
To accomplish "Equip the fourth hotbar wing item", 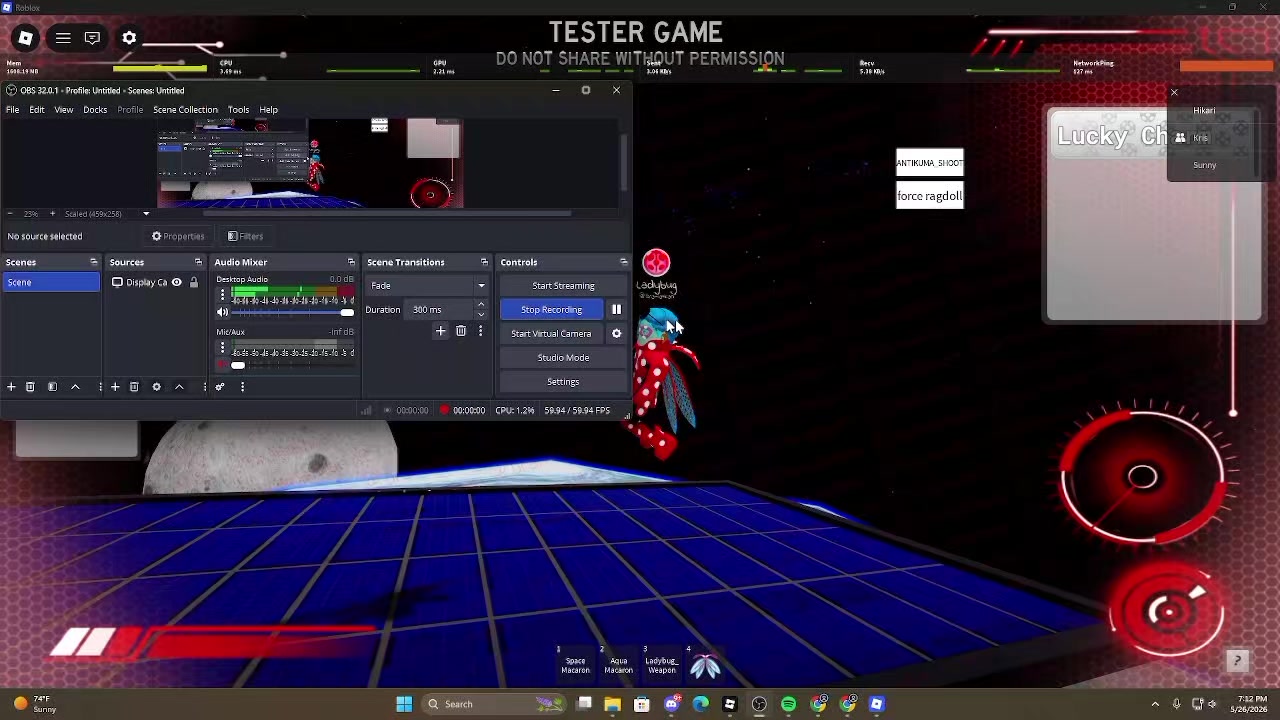I will pyautogui.click(x=705, y=665).
